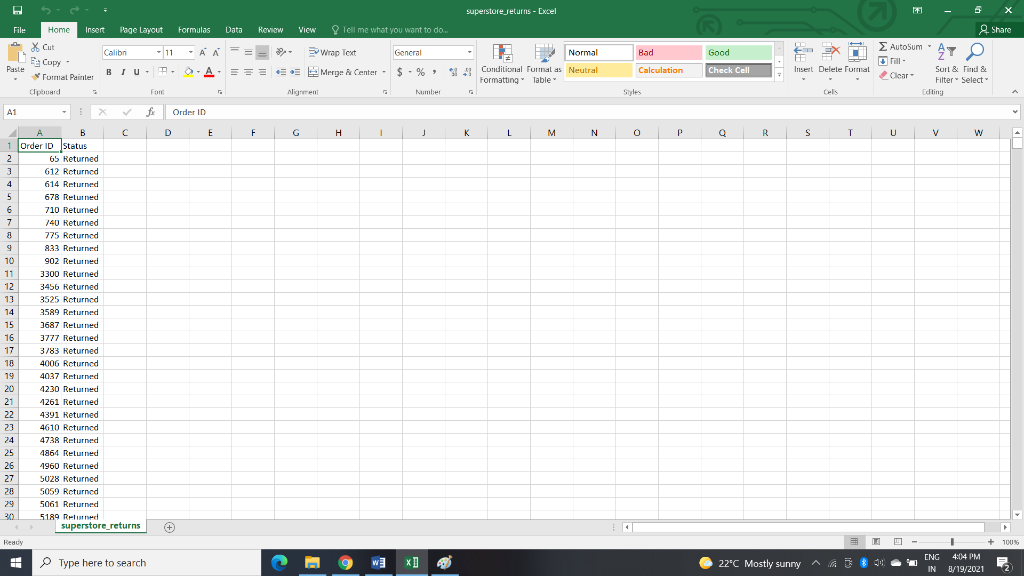Image resolution: width=1024 pixels, height=576 pixels.
Task: Toggle bold formatting
Action: click(109, 72)
